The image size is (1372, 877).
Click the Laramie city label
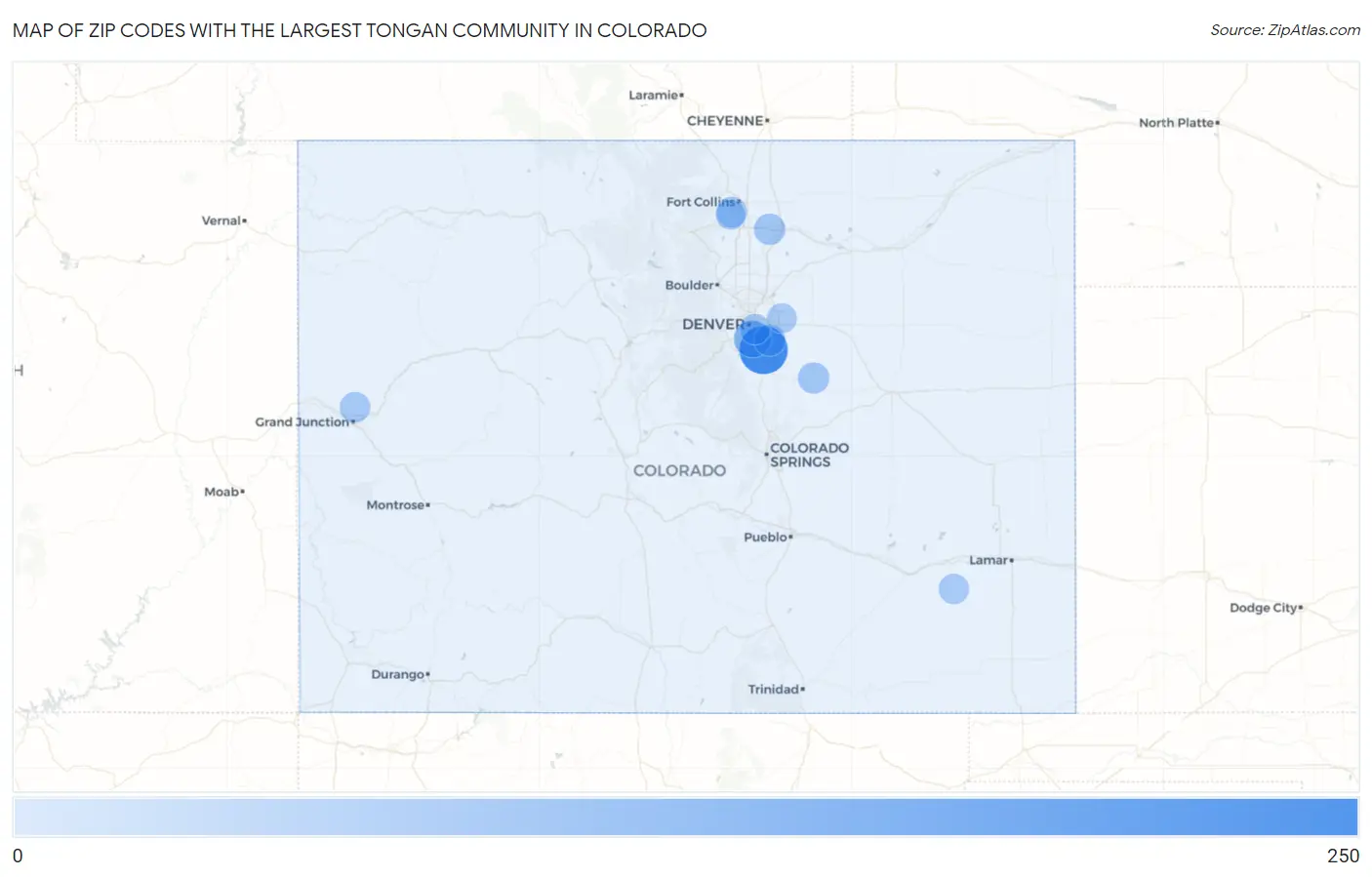click(654, 95)
